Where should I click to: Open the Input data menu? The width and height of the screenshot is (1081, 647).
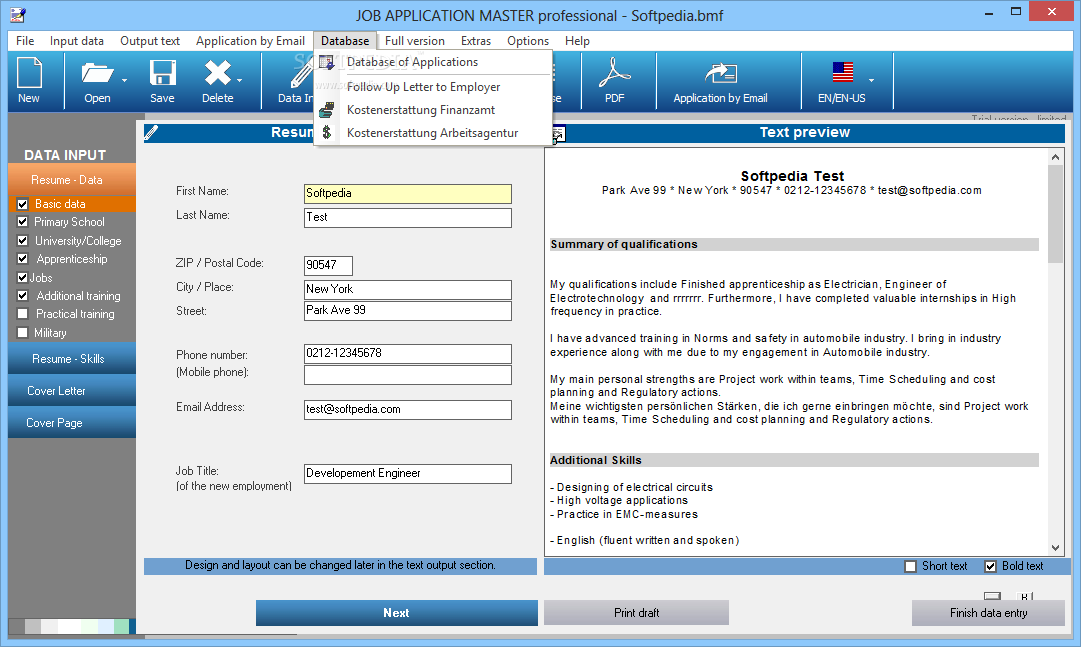(77, 41)
